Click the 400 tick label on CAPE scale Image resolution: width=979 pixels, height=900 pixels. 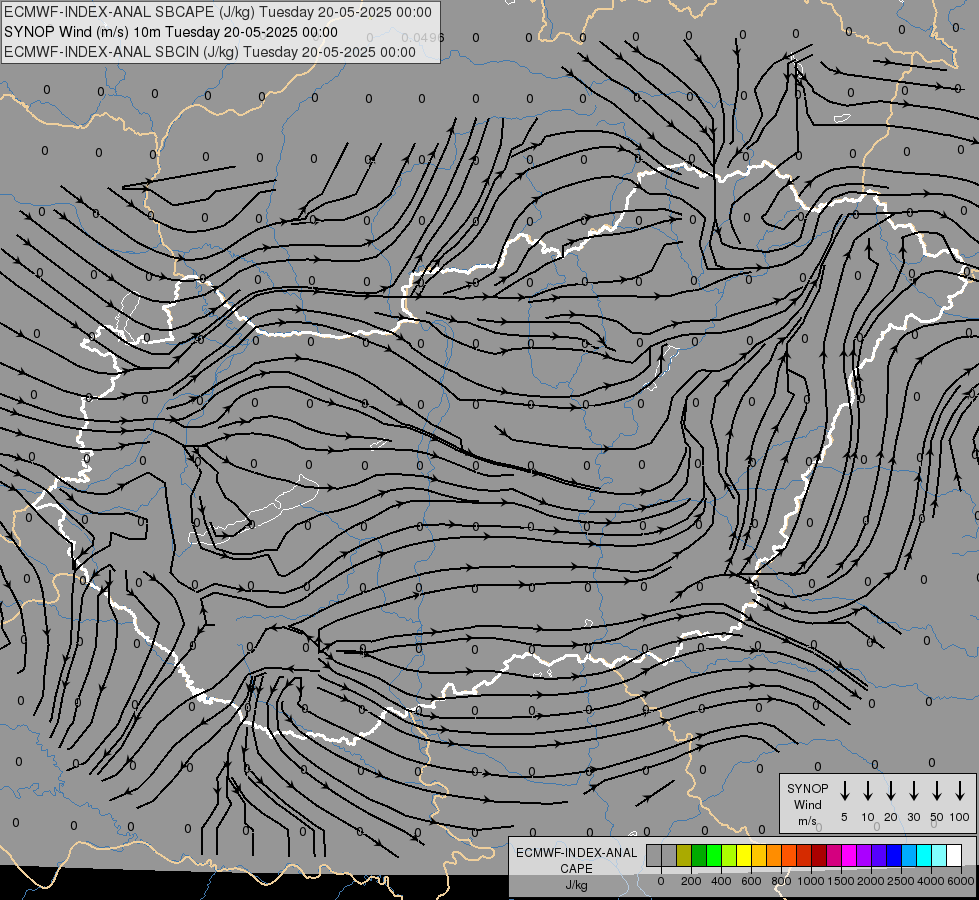click(721, 881)
